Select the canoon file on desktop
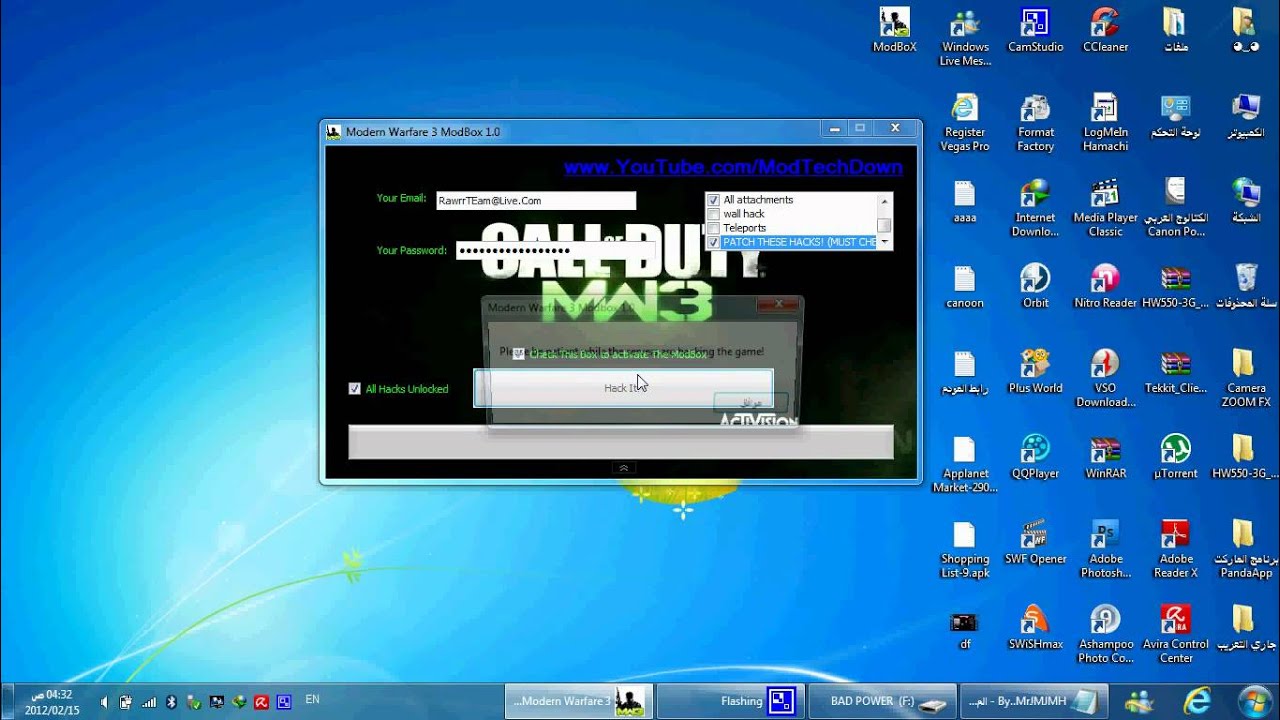Image resolution: width=1280 pixels, height=720 pixels. [965, 286]
